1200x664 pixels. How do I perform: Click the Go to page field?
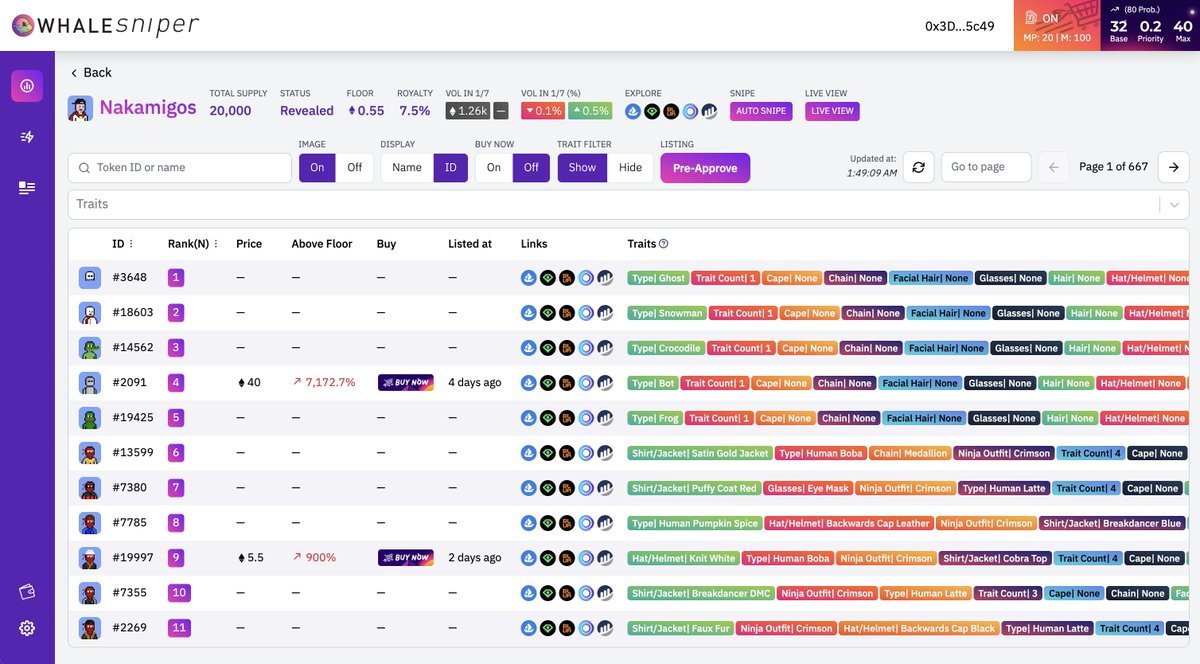coord(986,167)
